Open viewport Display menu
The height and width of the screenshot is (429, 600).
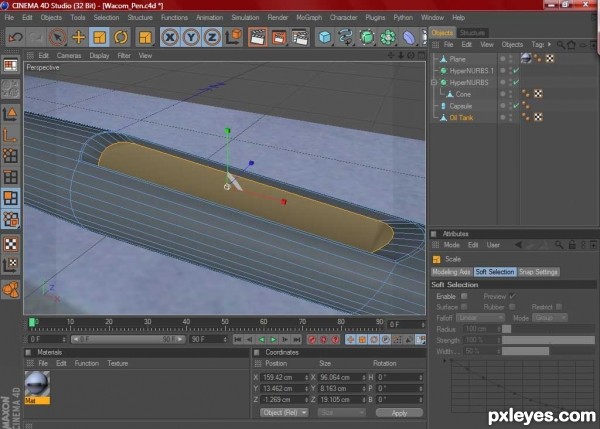point(99,55)
